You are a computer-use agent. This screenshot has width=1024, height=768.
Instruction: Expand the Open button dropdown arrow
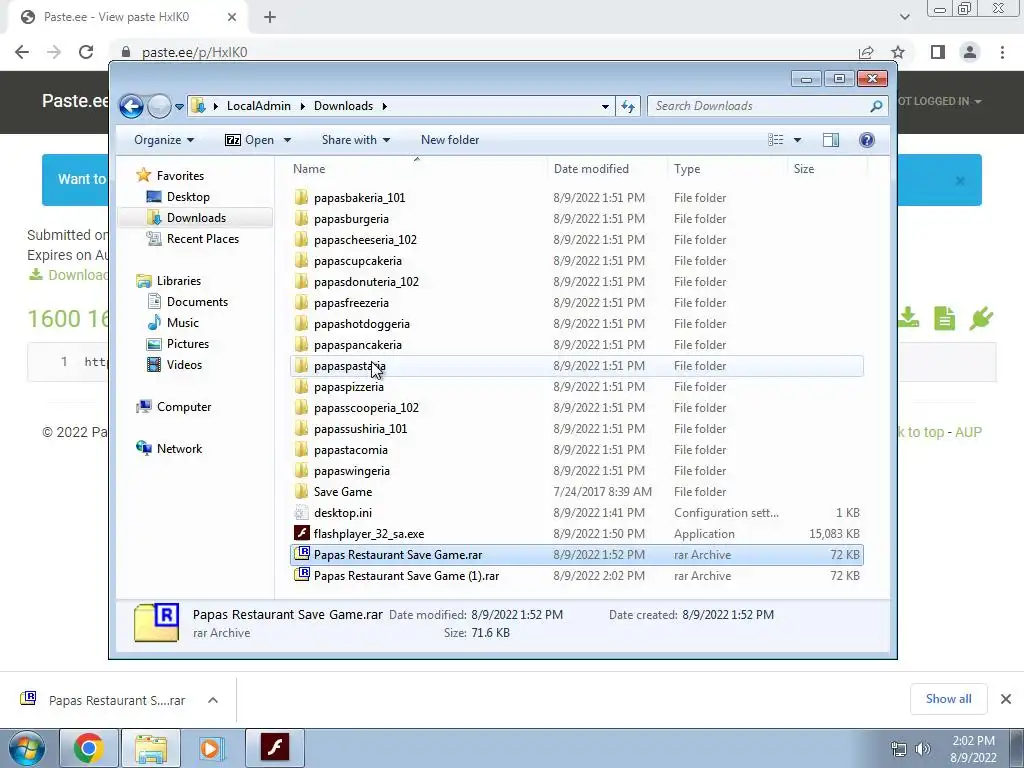tap(287, 140)
